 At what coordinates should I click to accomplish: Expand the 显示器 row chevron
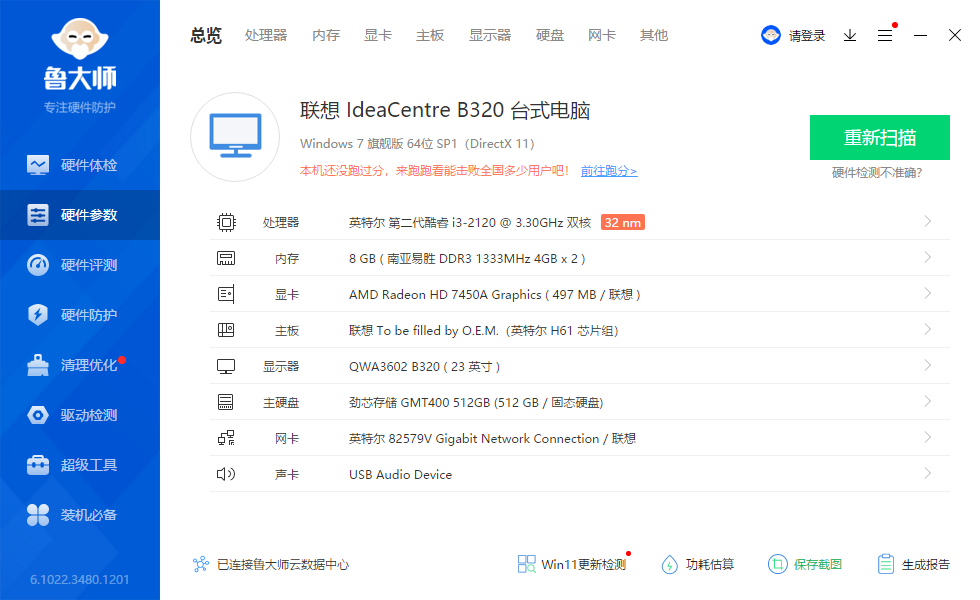coord(928,365)
